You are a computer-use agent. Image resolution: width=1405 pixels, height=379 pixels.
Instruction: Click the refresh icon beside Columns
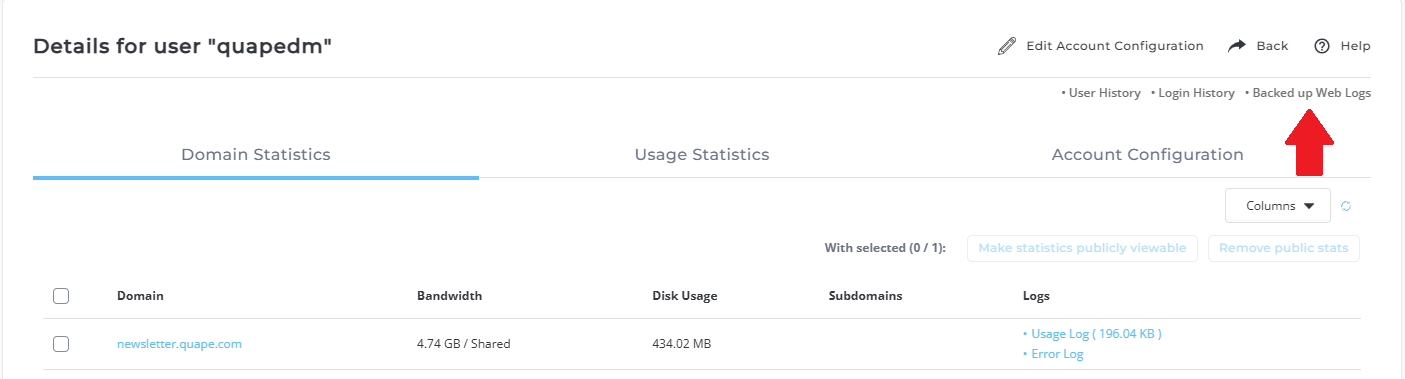[x=1346, y=206]
